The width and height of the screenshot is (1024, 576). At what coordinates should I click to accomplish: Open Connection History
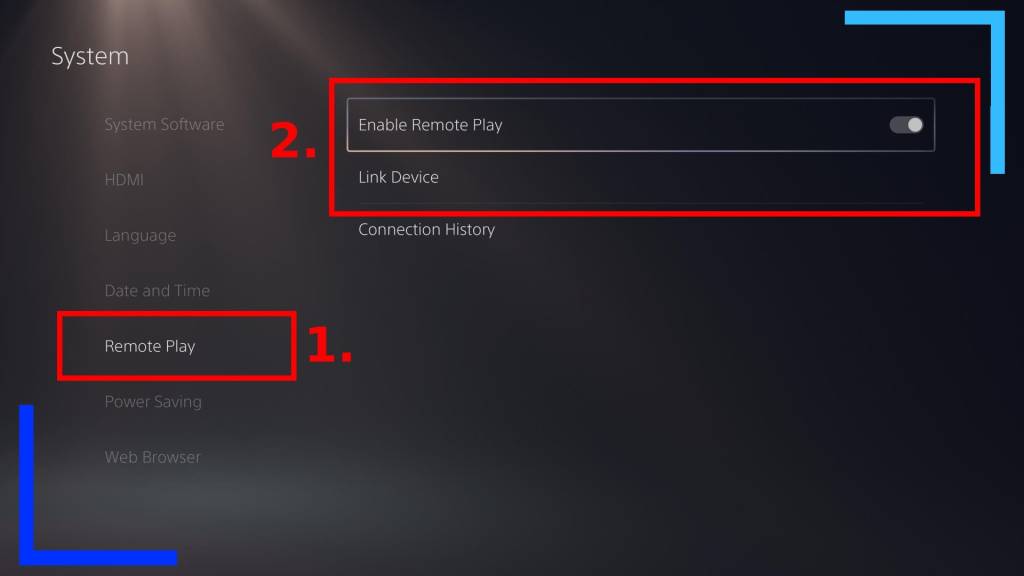(426, 229)
